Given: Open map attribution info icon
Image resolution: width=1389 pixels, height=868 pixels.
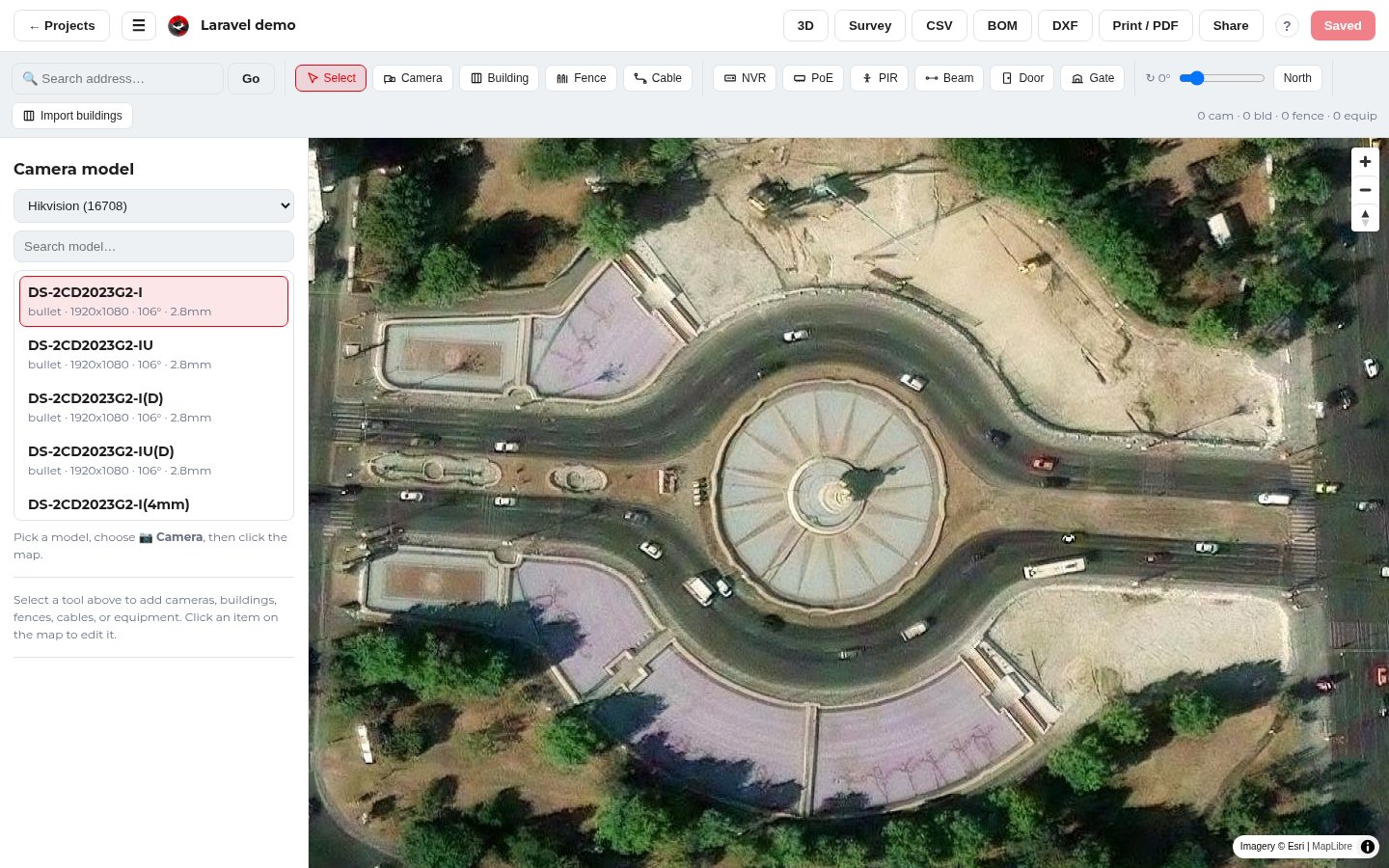Looking at the screenshot, I should 1368,847.
